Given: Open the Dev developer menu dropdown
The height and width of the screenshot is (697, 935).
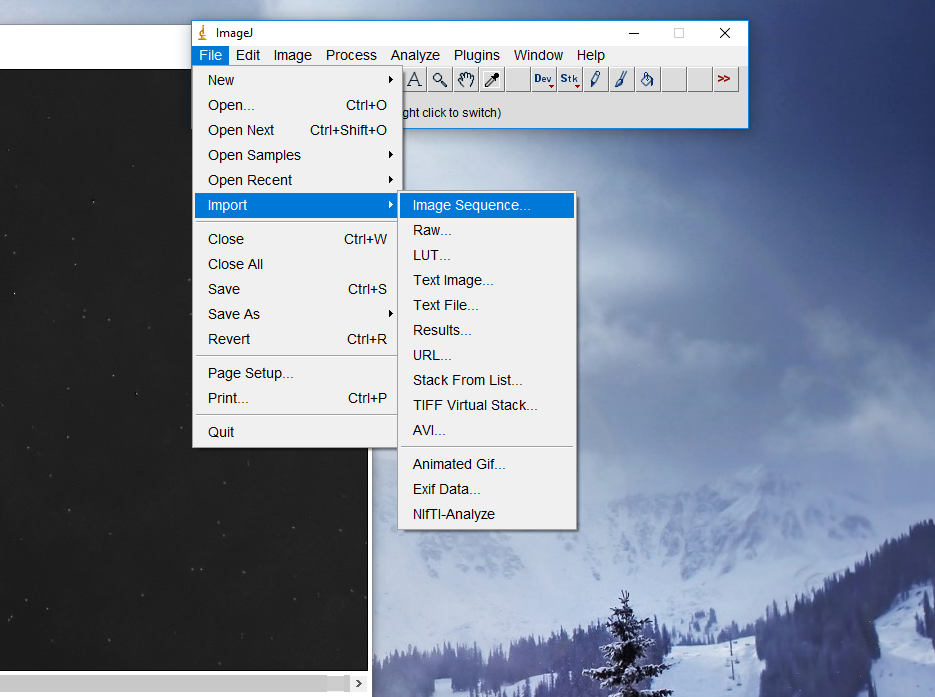Looking at the screenshot, I should (x=544, y=80).
